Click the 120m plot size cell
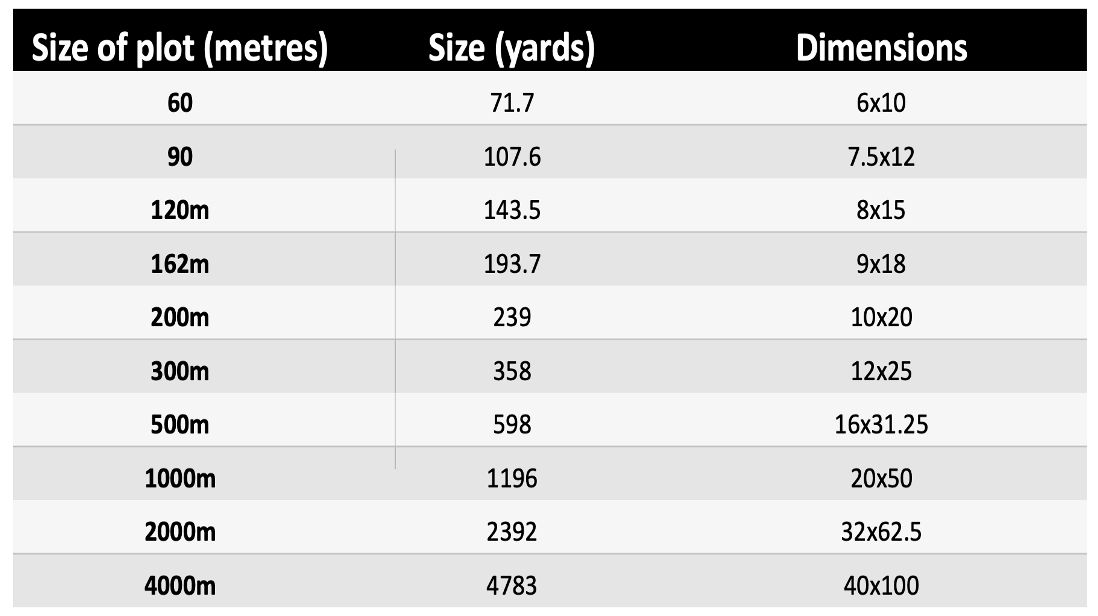 click(x=181, y=211)
